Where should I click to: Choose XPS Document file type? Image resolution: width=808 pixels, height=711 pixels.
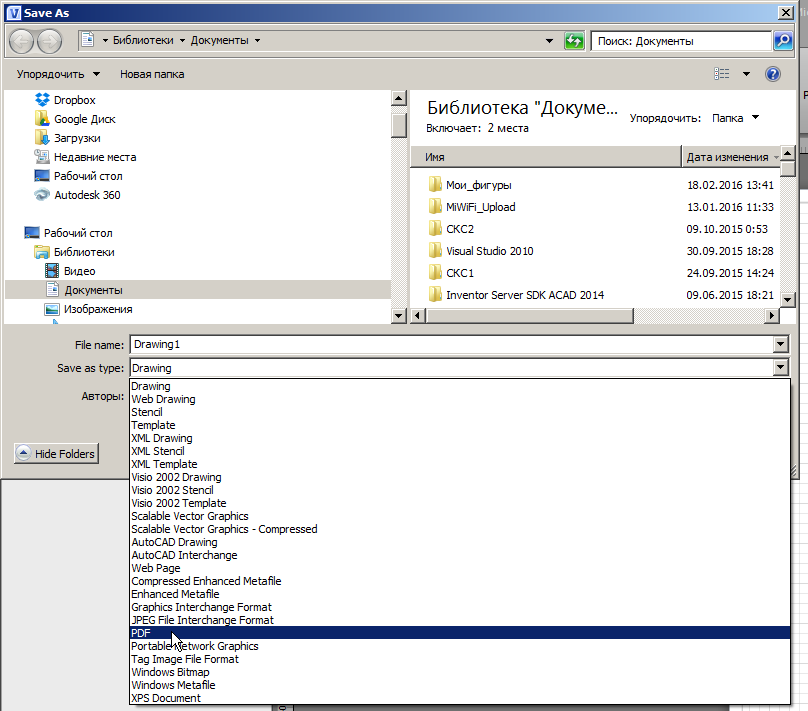point(460,698)
